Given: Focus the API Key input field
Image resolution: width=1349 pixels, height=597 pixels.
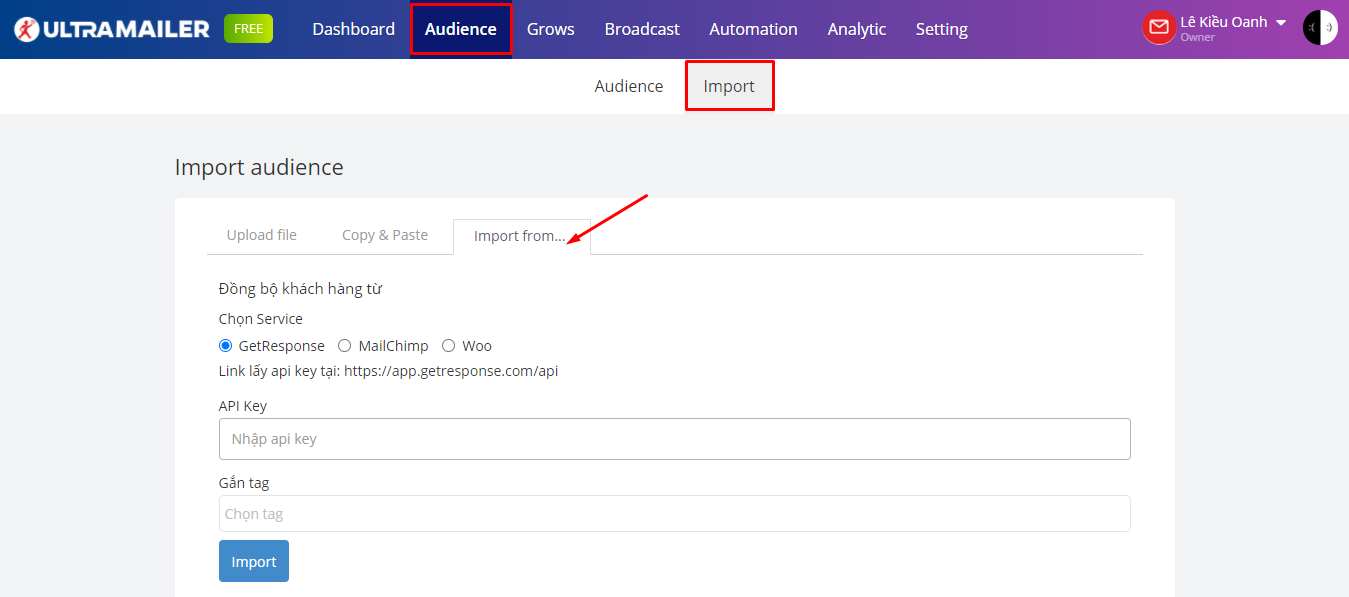Looking at the screenshot, I should (x=675, y=439).
